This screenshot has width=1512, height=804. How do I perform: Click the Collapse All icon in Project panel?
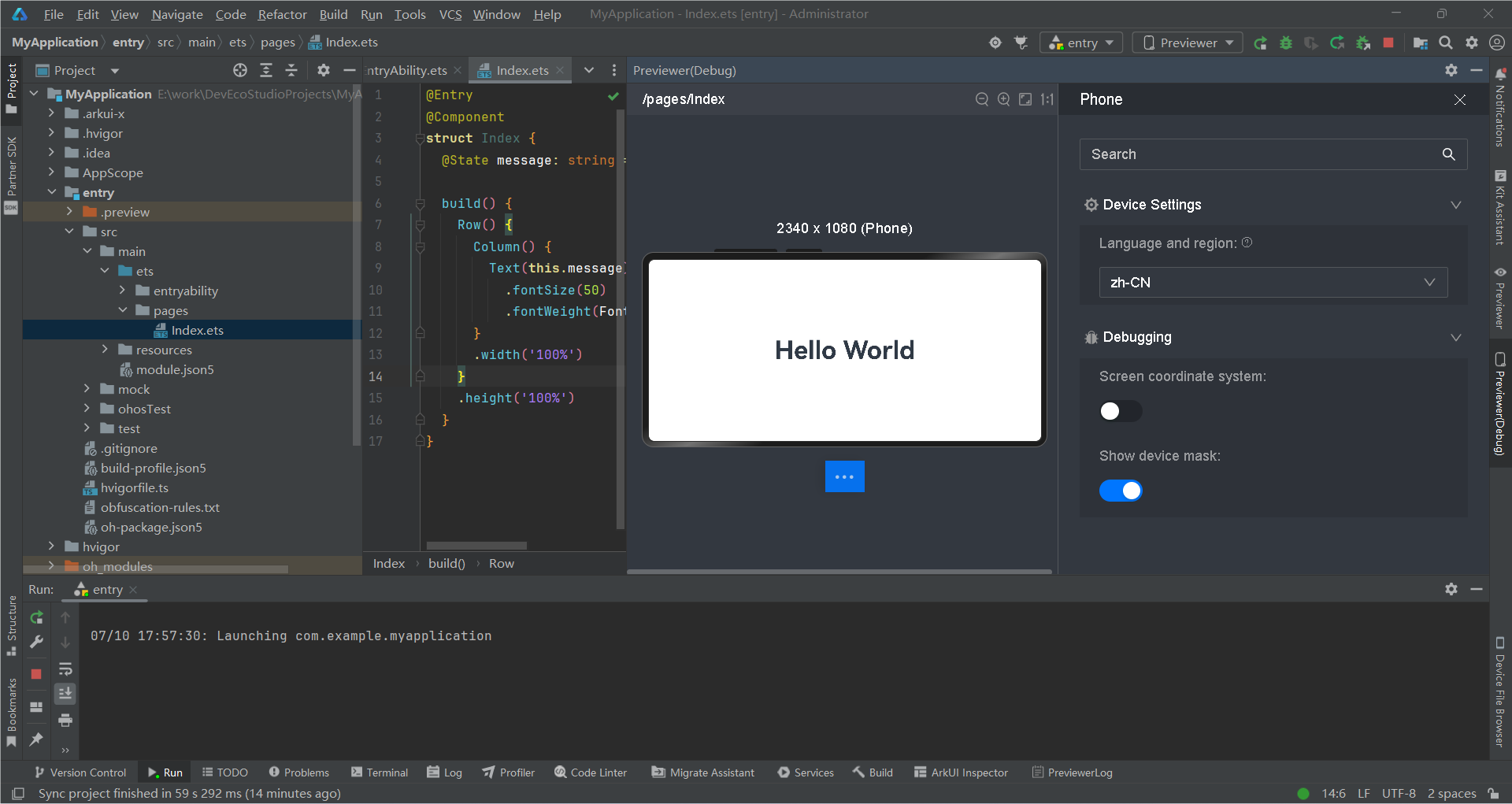point(291,70)
